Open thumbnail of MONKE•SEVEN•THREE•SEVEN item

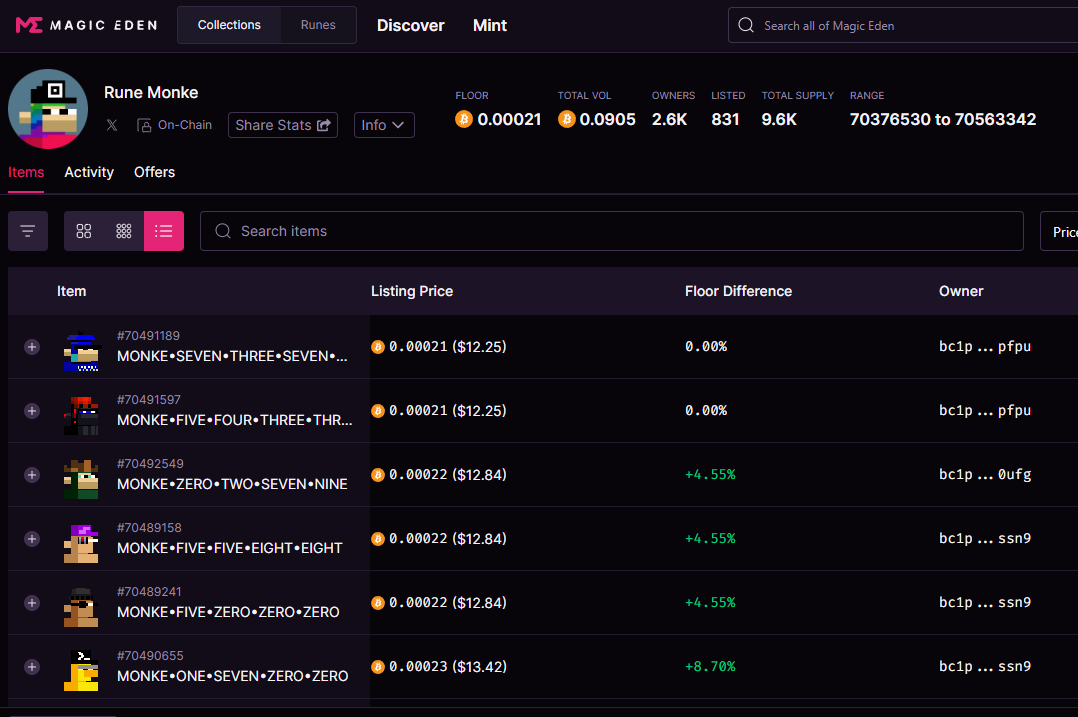(x=81, y=351)
